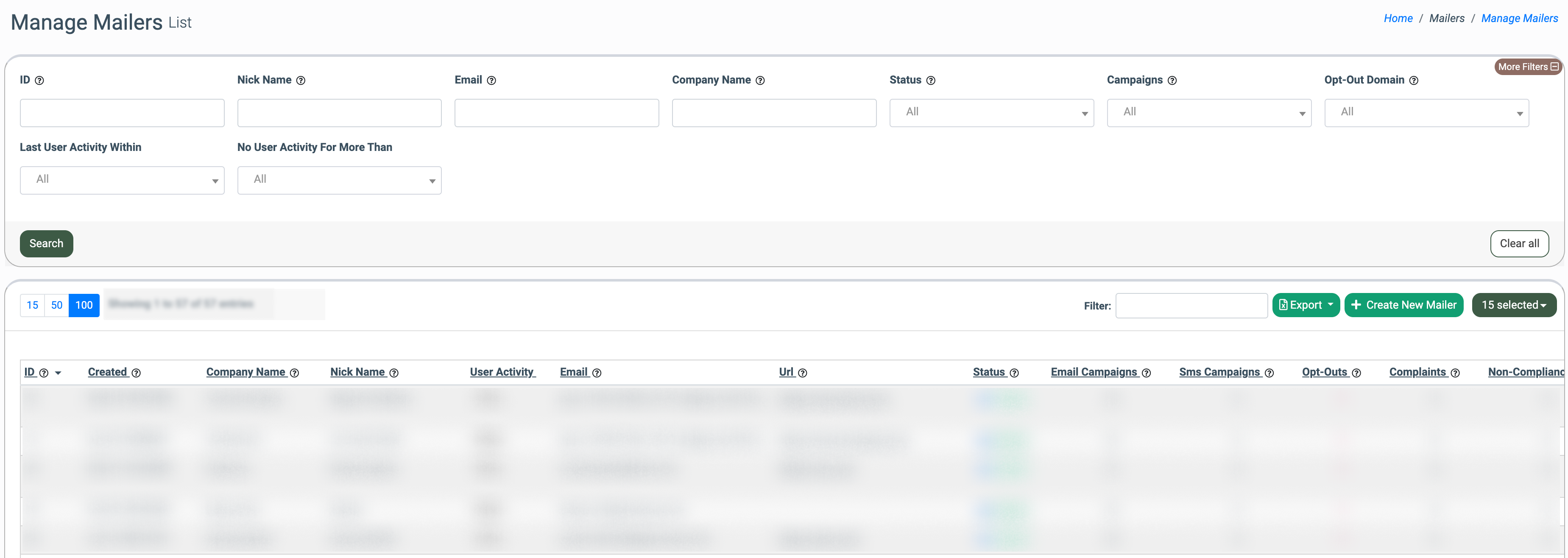
Task: Collapse the More Filters toggle
Action: pyautogui.click(x=1528, y=67)
